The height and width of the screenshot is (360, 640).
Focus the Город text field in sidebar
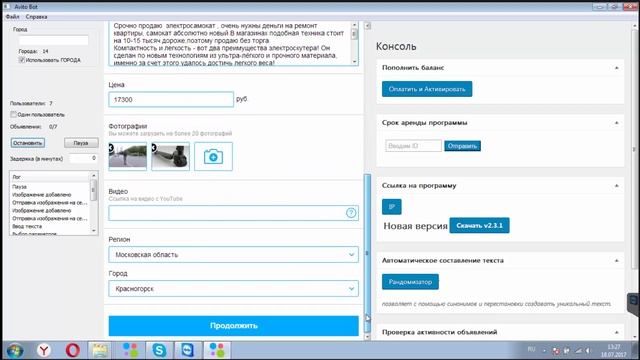(x=53, y=40)
